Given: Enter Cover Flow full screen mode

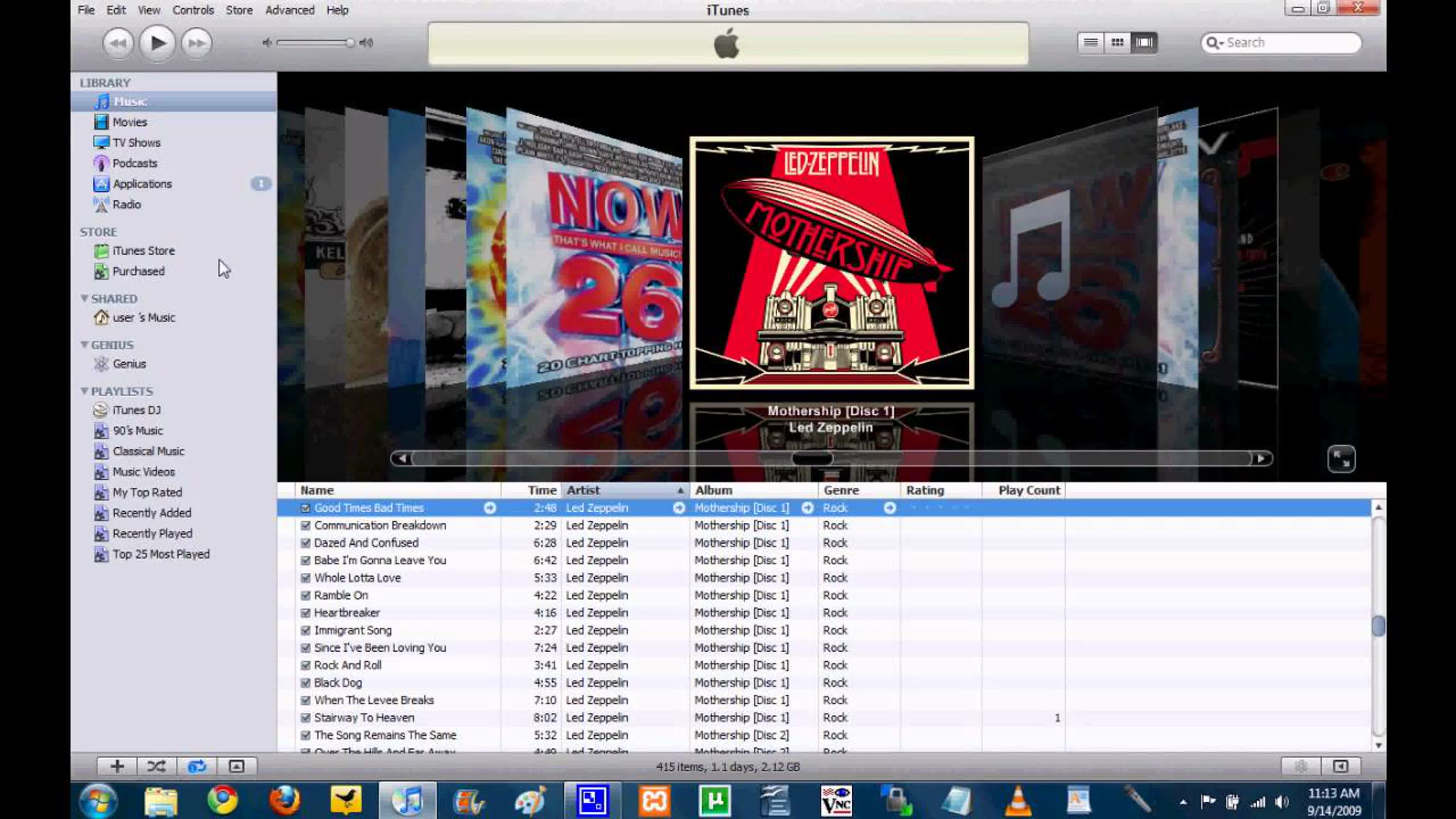Looking at the screenshot, I should 1341,459.
